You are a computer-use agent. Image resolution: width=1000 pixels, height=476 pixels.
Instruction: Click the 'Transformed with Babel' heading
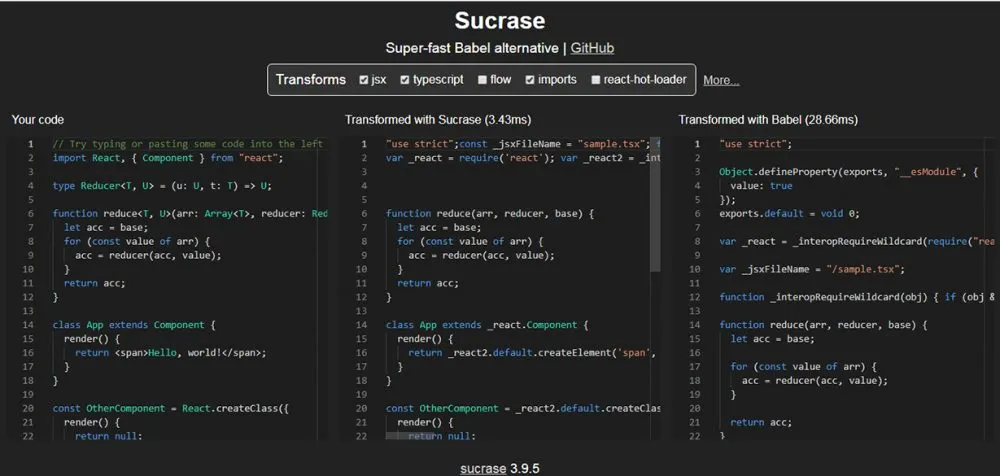point(767,120)
